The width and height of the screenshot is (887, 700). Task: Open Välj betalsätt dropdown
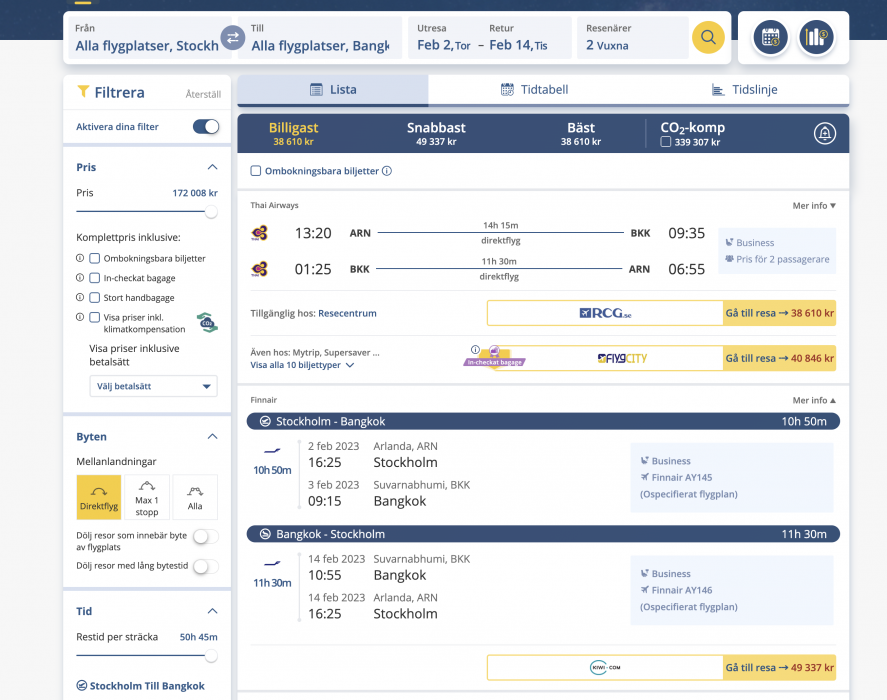click(x=153, y=386)
